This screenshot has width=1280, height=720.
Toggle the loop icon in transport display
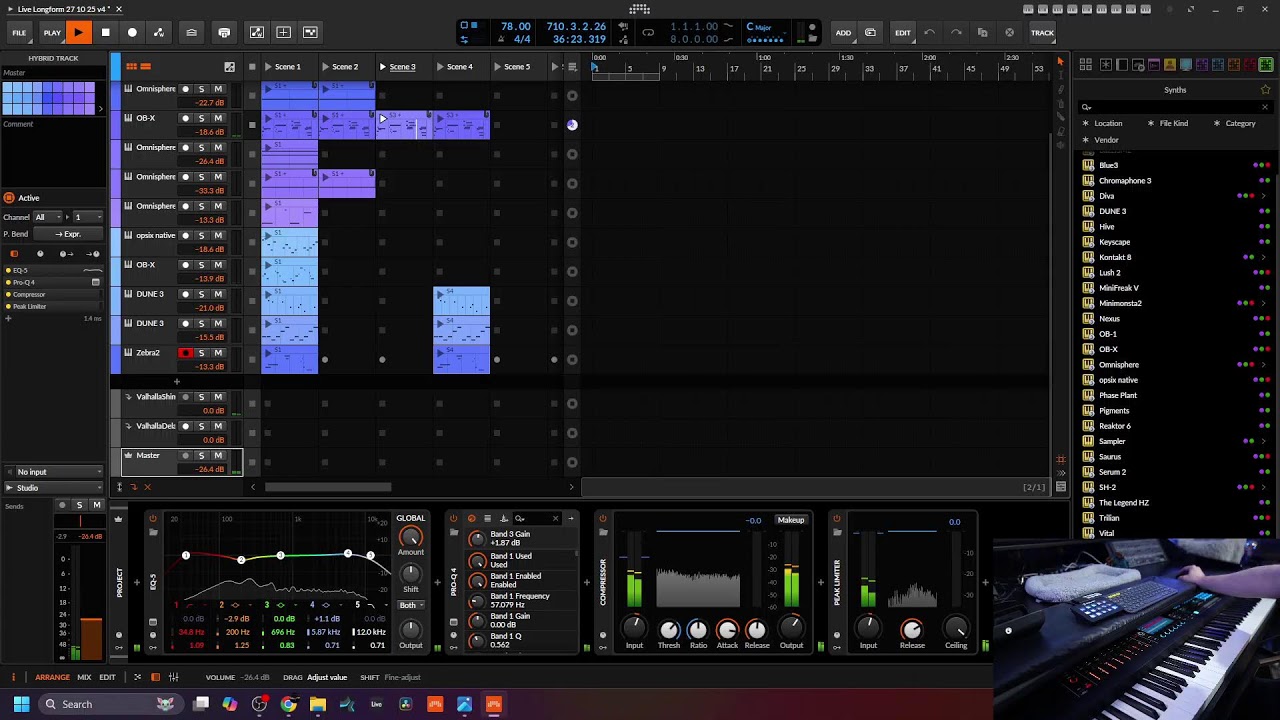(648, 32)
